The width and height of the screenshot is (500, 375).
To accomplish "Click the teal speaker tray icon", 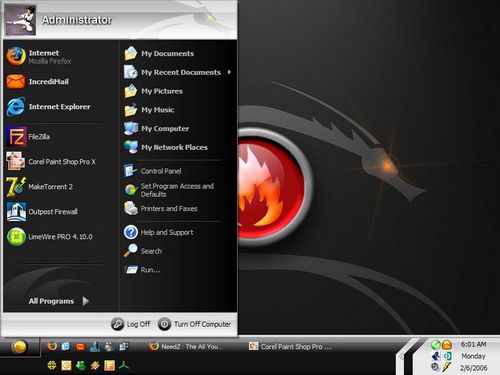I will tap(447, 356).
